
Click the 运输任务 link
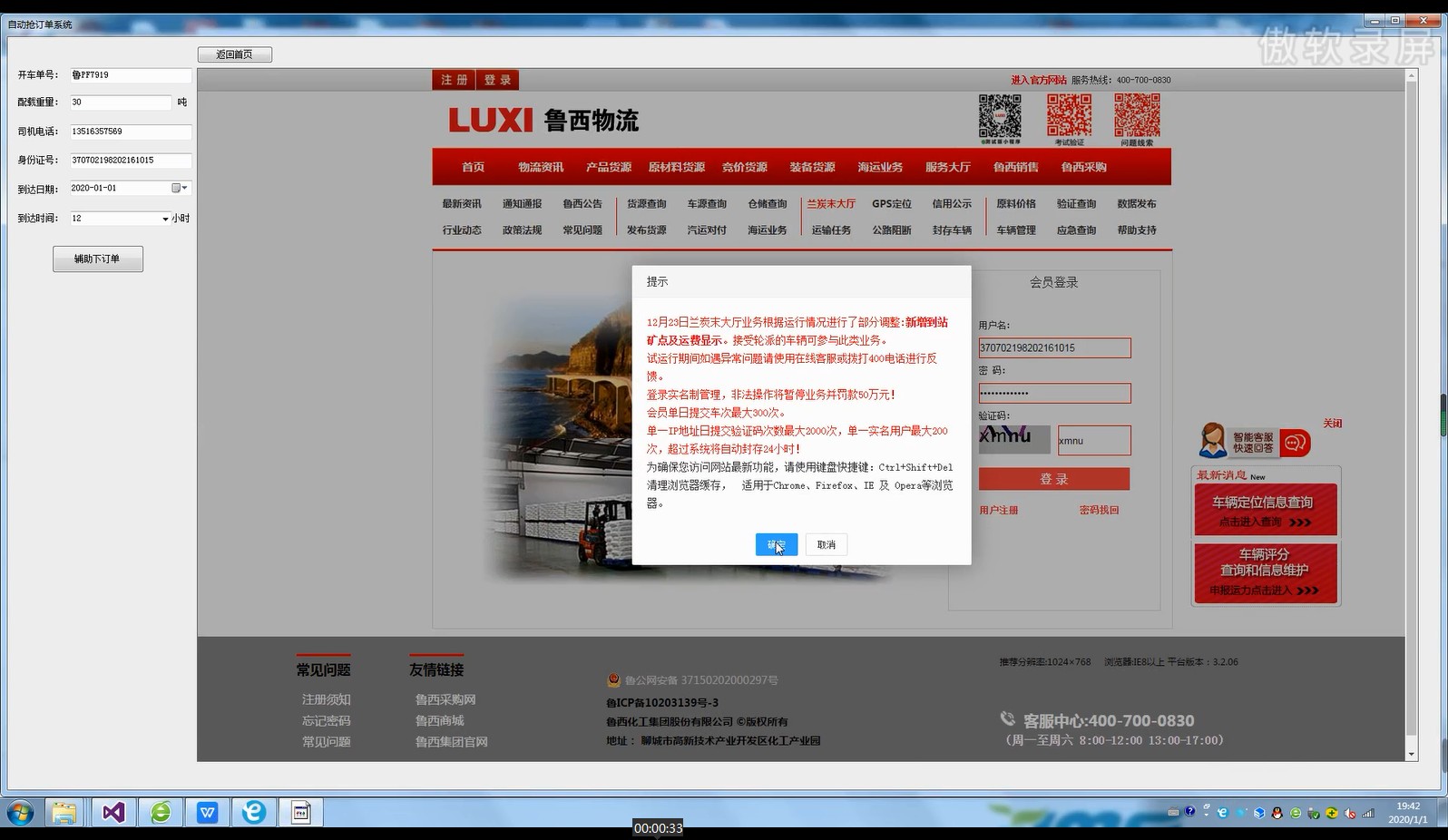coord(831,230)
